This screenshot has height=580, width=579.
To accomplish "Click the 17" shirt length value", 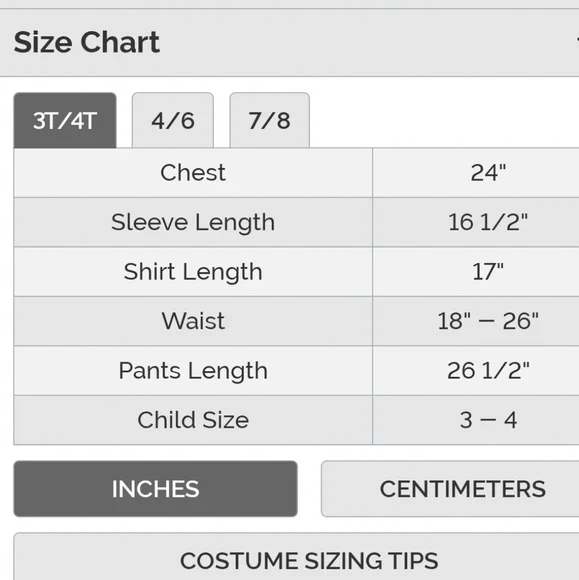I will pos(488,272).
